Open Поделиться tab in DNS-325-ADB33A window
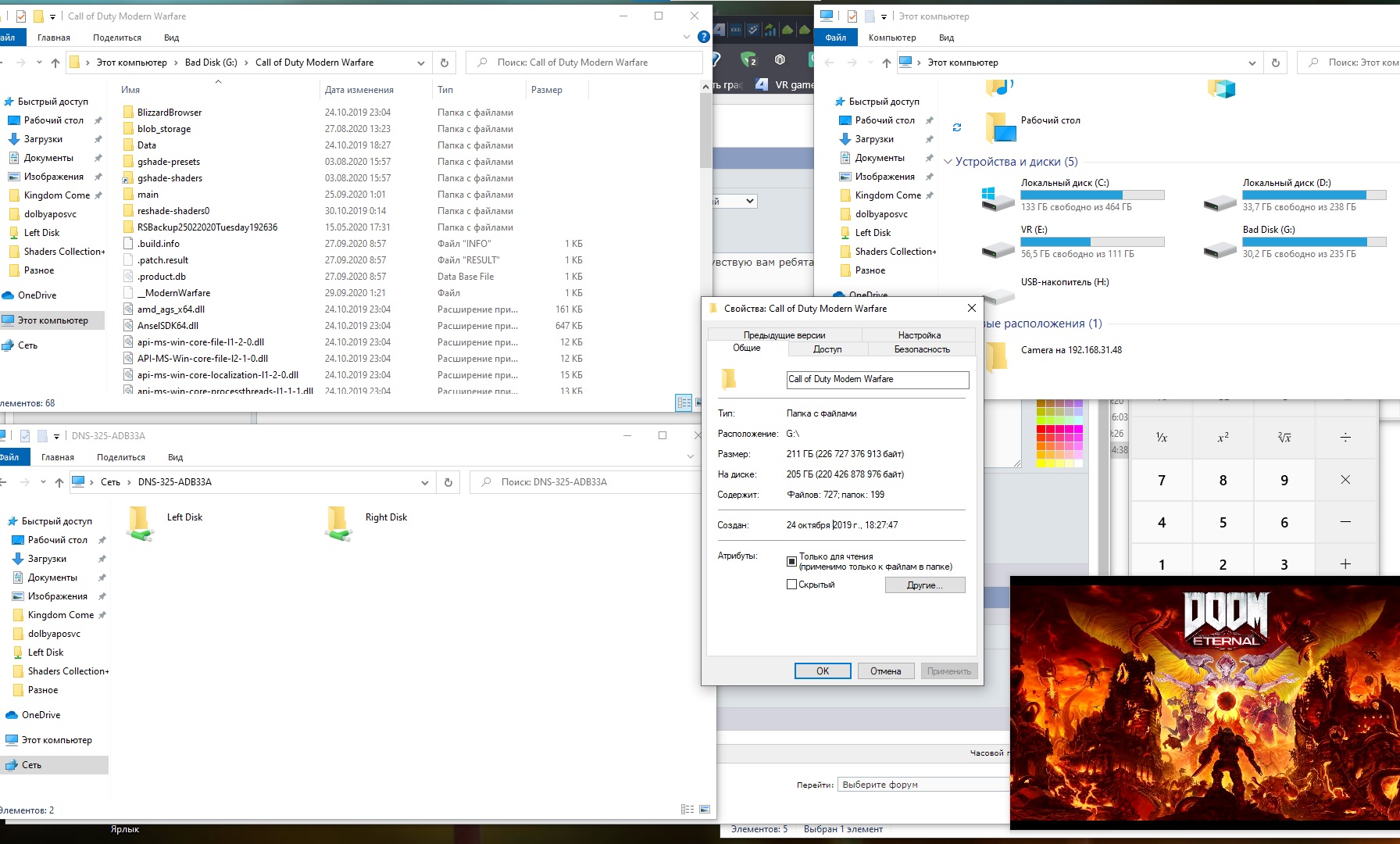Screen dimensions: 1400x844 (121, 457)
